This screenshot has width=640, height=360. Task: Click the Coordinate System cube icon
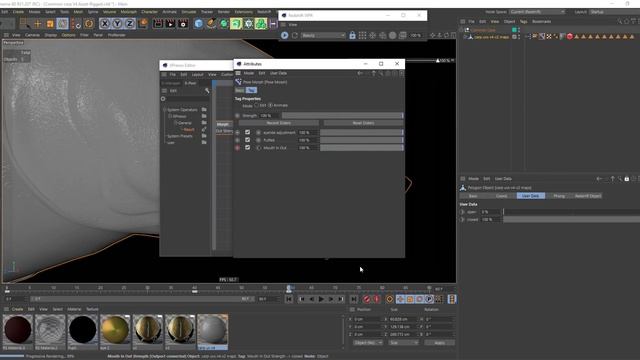click(142, 24)
